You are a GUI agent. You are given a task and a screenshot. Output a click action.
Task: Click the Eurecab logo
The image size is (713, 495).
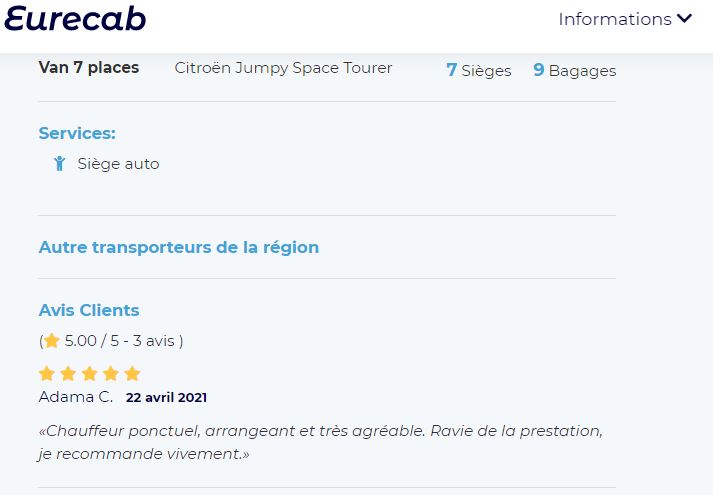(x=75, y=19)
